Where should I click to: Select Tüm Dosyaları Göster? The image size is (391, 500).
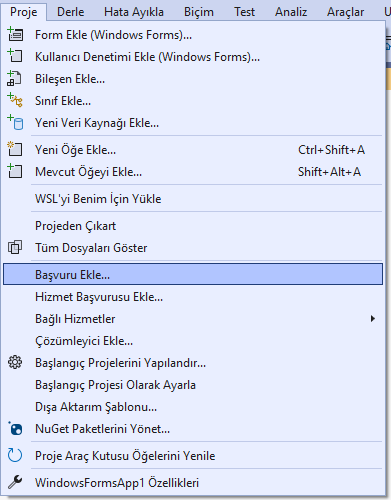coord(193,248)
